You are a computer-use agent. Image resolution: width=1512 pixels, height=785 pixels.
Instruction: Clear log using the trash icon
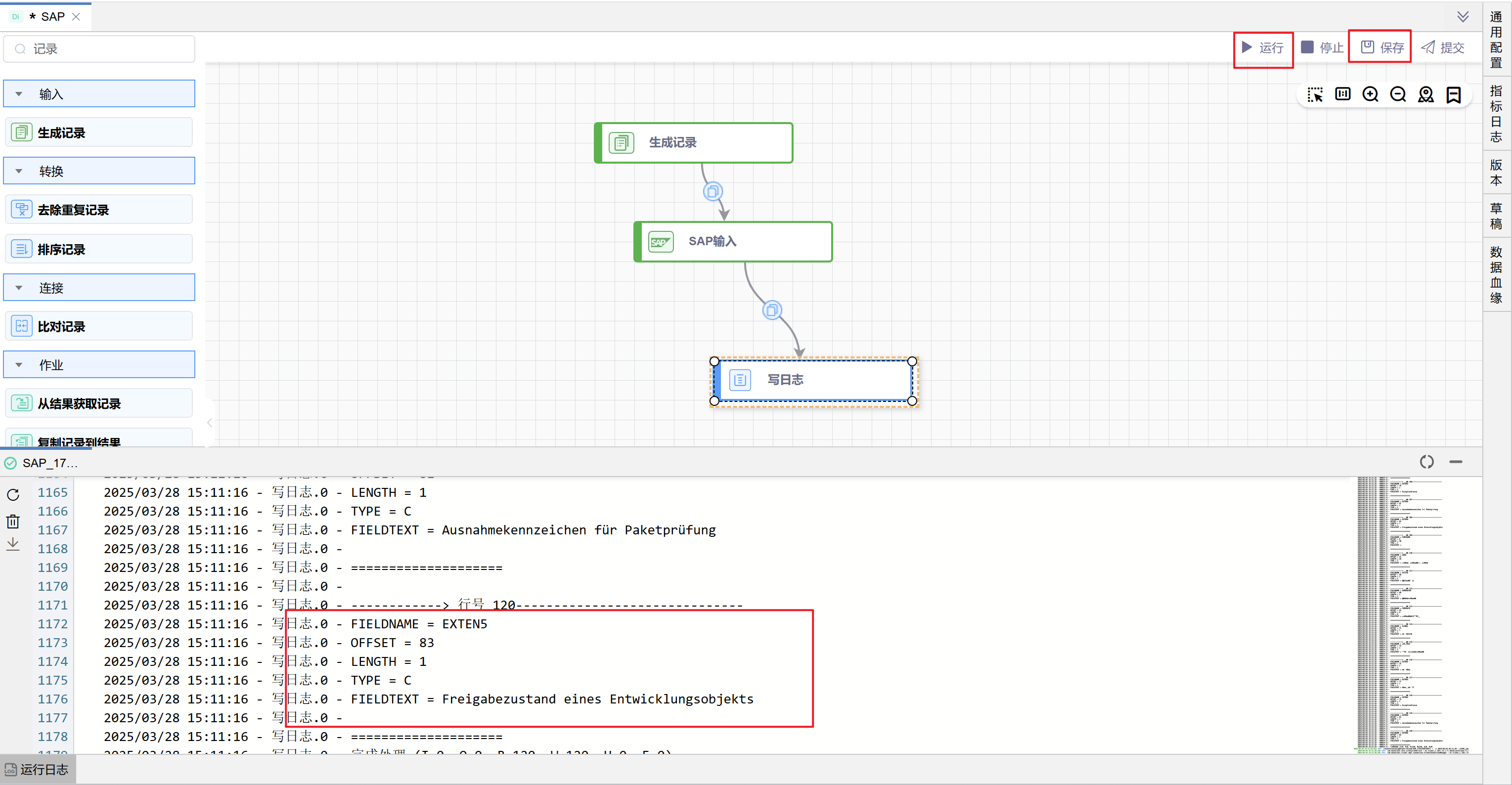13,521
